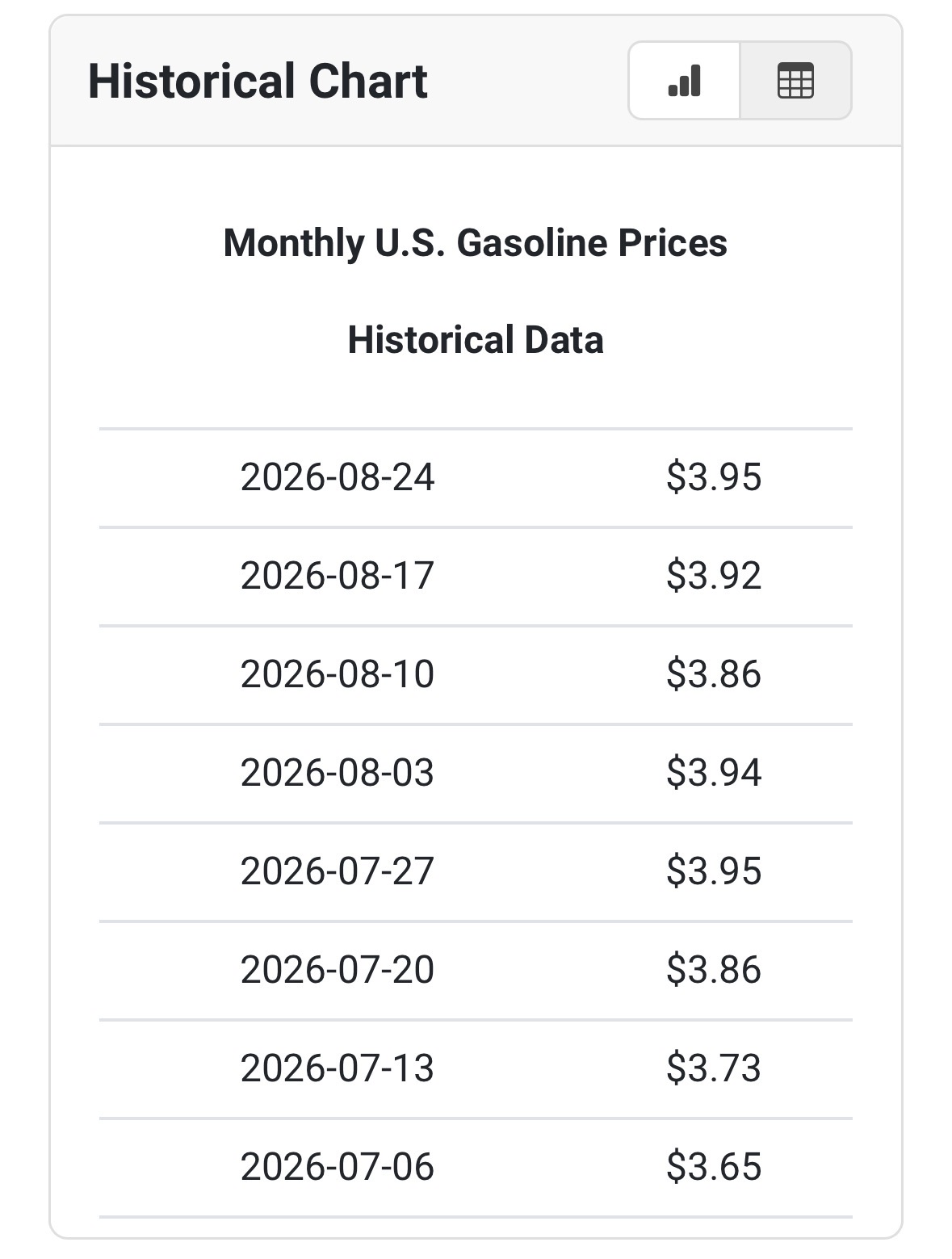
Task: Click the Historical Chart heading
Action: [x=258, y=82]
